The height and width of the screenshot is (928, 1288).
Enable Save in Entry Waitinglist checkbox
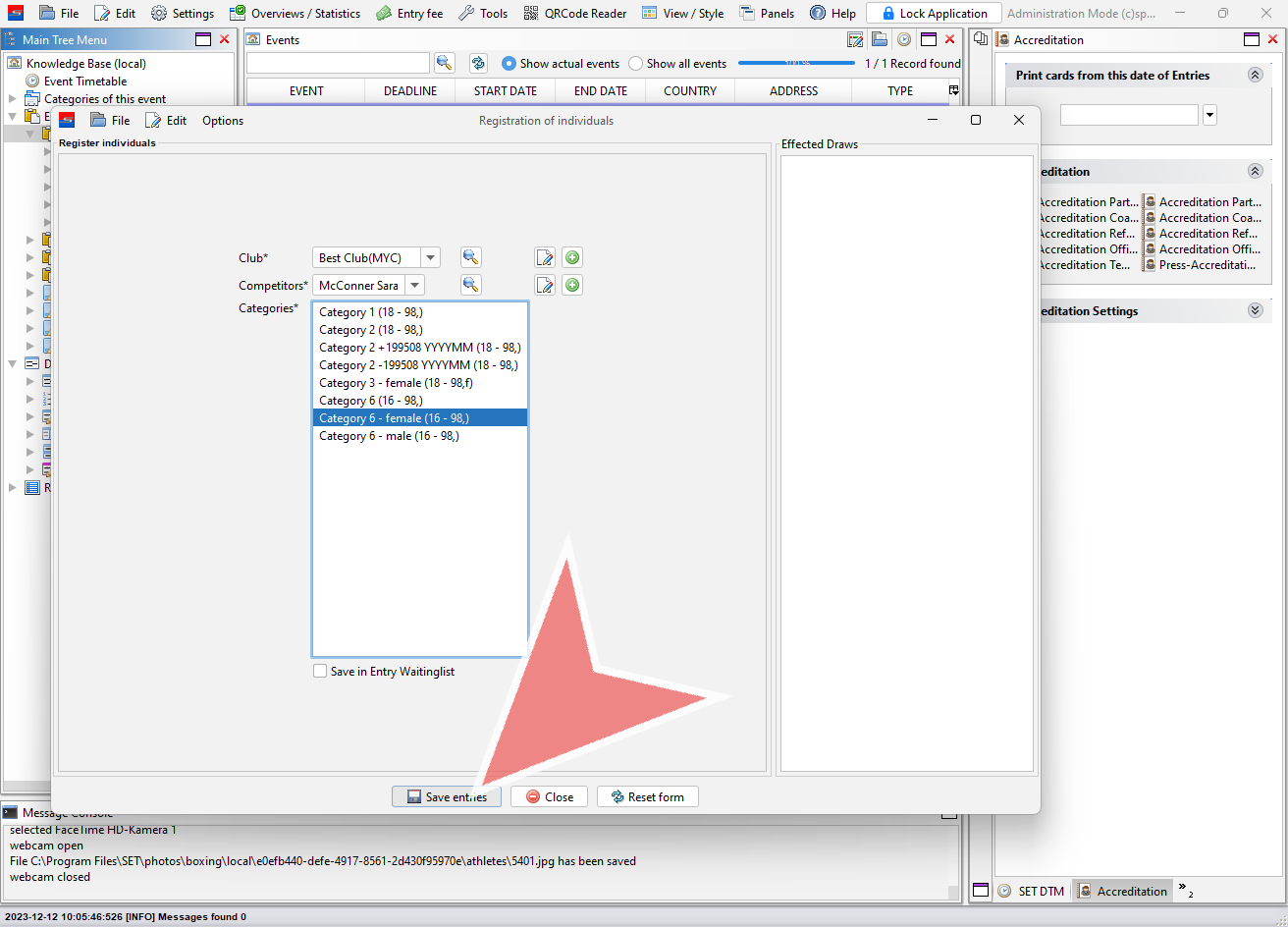(320, 672)
